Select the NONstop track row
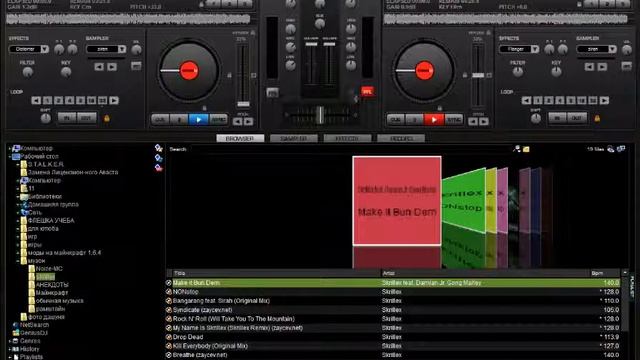This screenshot has width=640, height=360. 394,292
